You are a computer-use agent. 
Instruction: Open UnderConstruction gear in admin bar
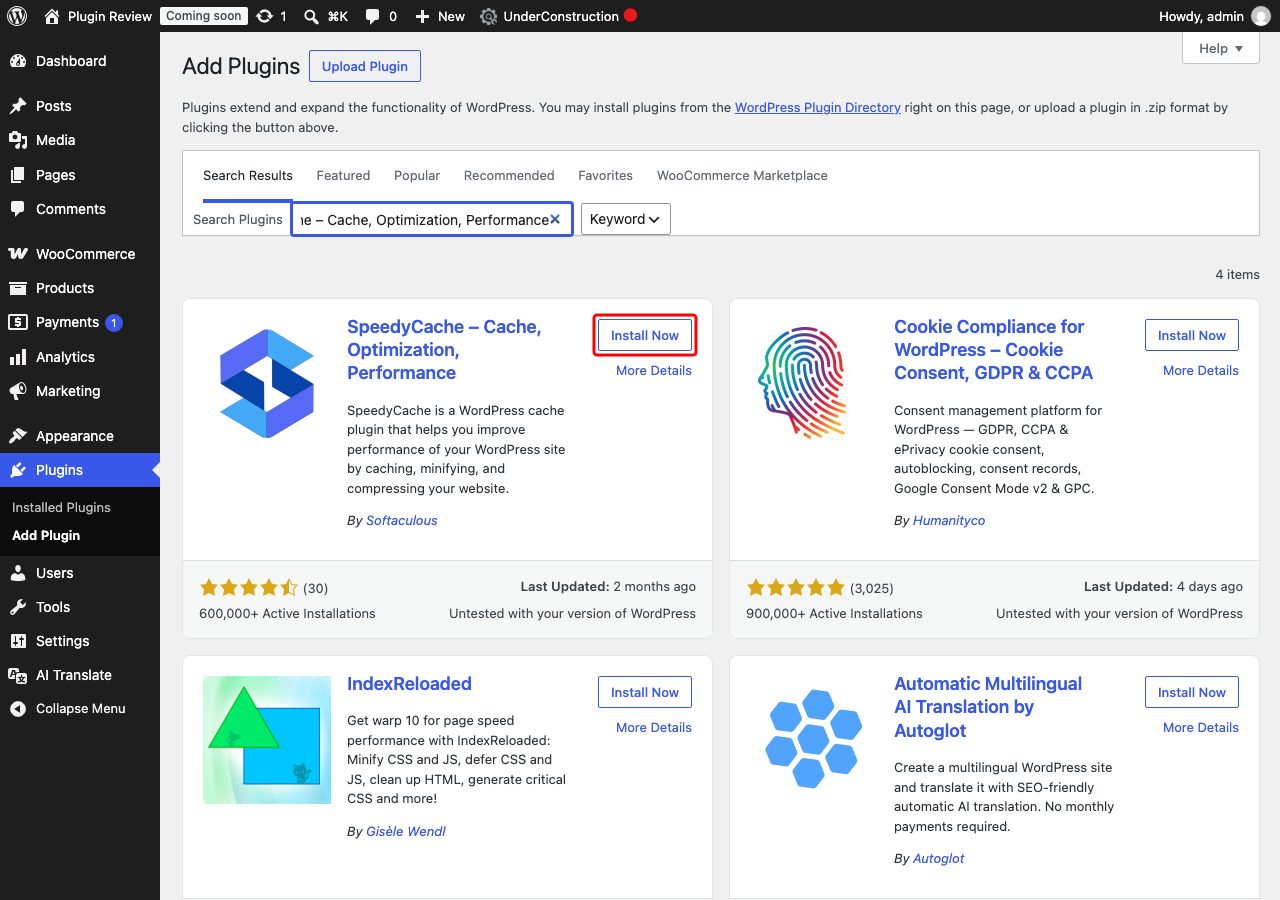(558, 16)
